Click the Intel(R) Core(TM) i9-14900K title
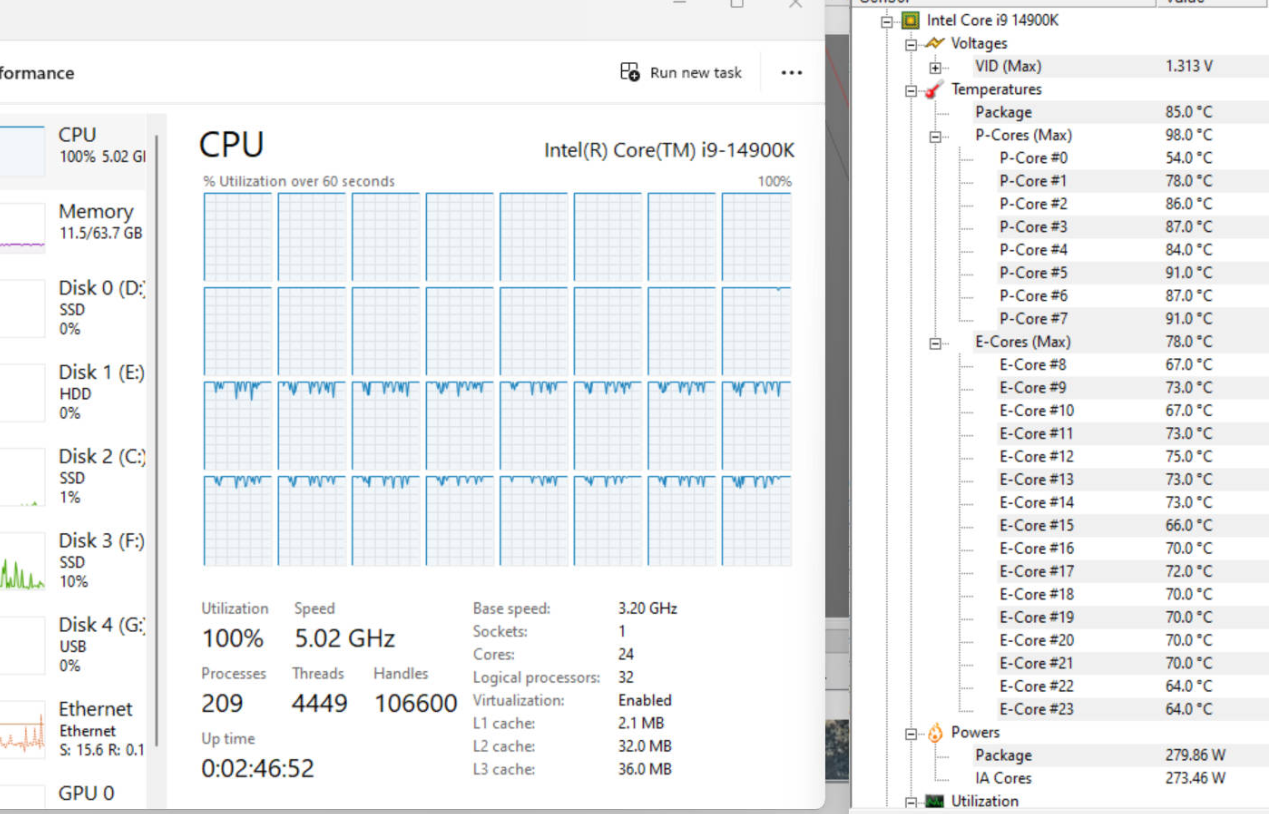The height and width of the screenshot is (814, 1269). point(669,150)
